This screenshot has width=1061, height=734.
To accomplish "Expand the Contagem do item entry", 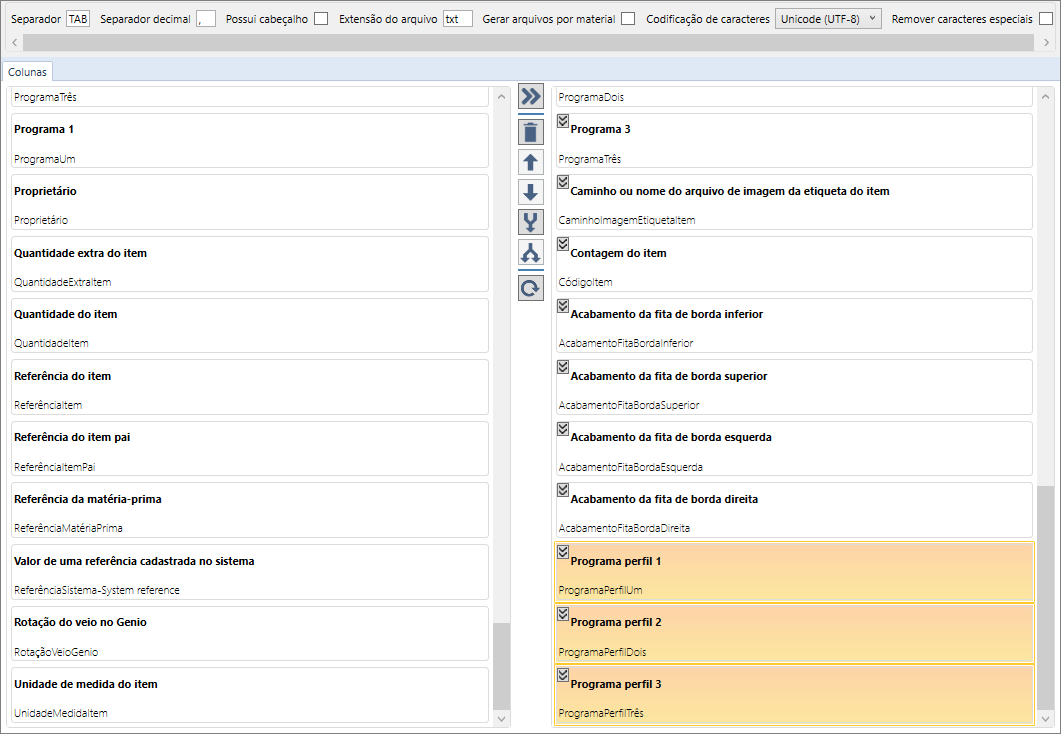I will point(563,244).
